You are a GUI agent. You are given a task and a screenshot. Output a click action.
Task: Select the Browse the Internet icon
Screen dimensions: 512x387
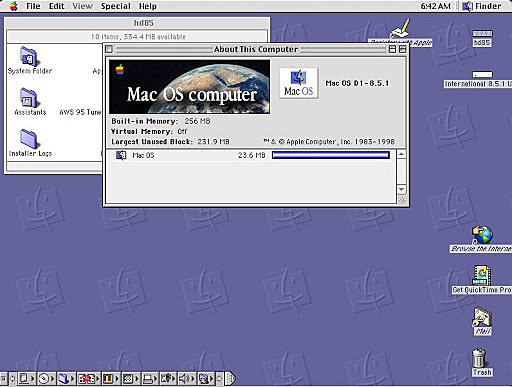pyautogui.click(x=482, y=235)
